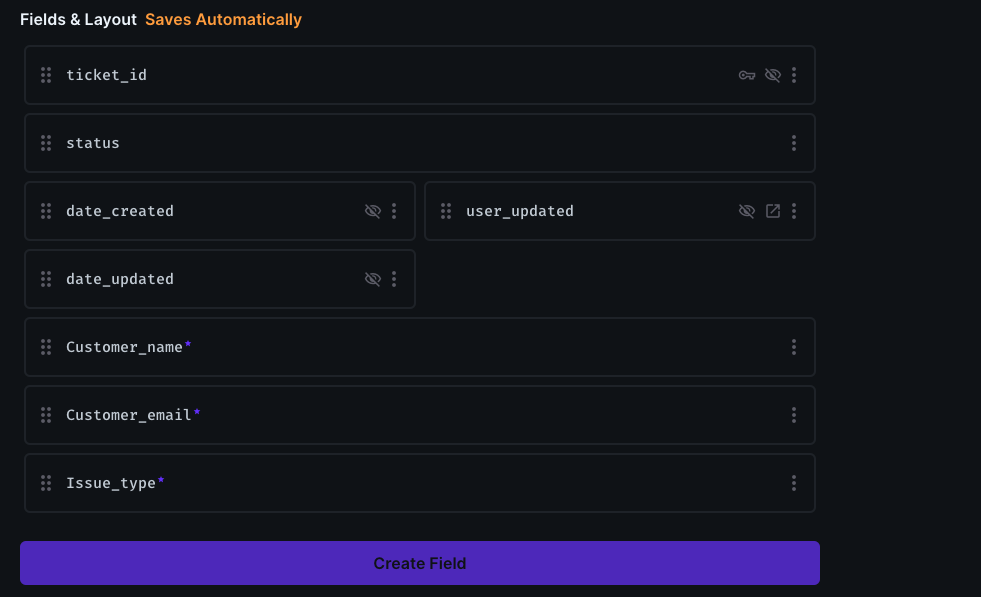Screen dimensions: 981x597
Task: Open the options menu of the ticket_id field
Action: (x=794, y=75)
